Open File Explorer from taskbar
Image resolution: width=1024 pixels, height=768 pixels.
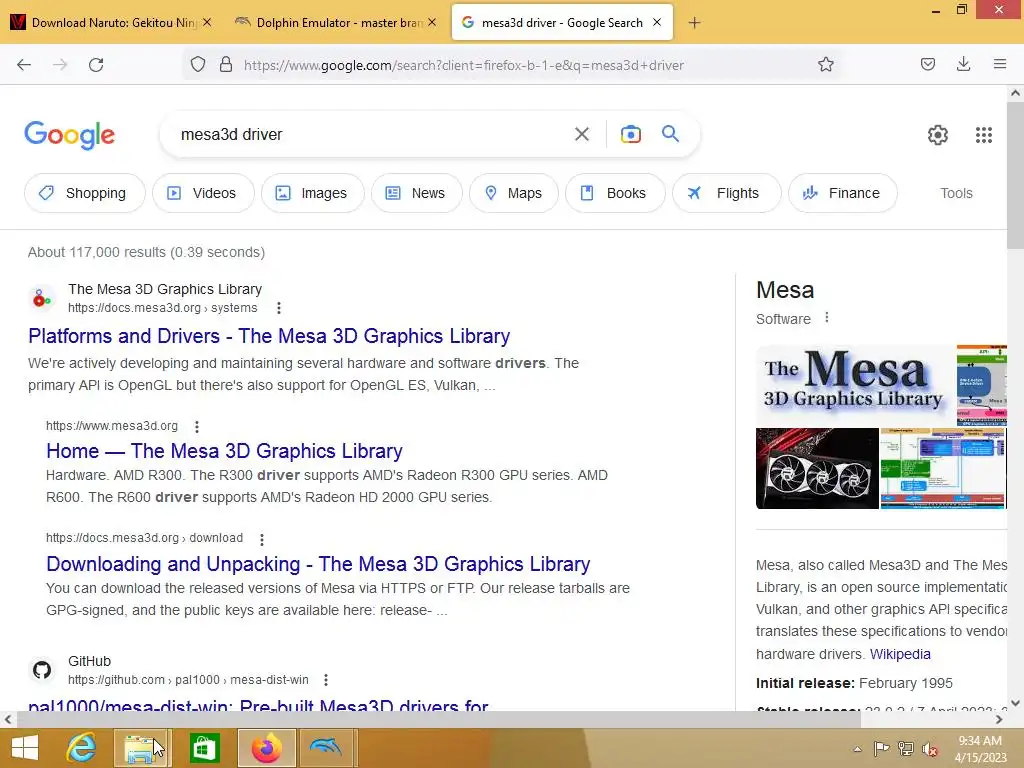coord(142,748)
